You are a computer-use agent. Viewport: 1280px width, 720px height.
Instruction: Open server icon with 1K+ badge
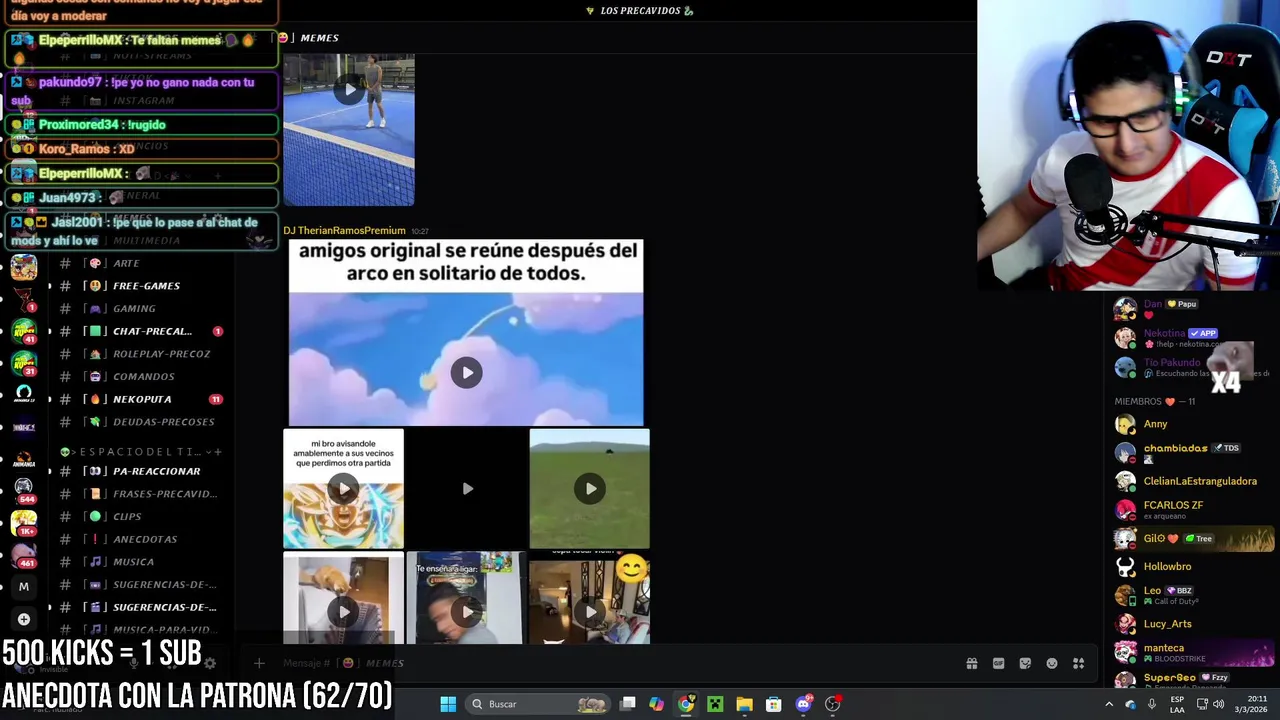pos(24,523)
